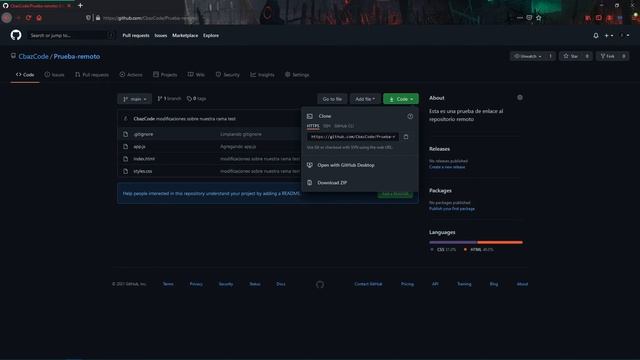Bookmark this page with star icon
Viewport: 640px width, 360px height.
click(539, 18)
